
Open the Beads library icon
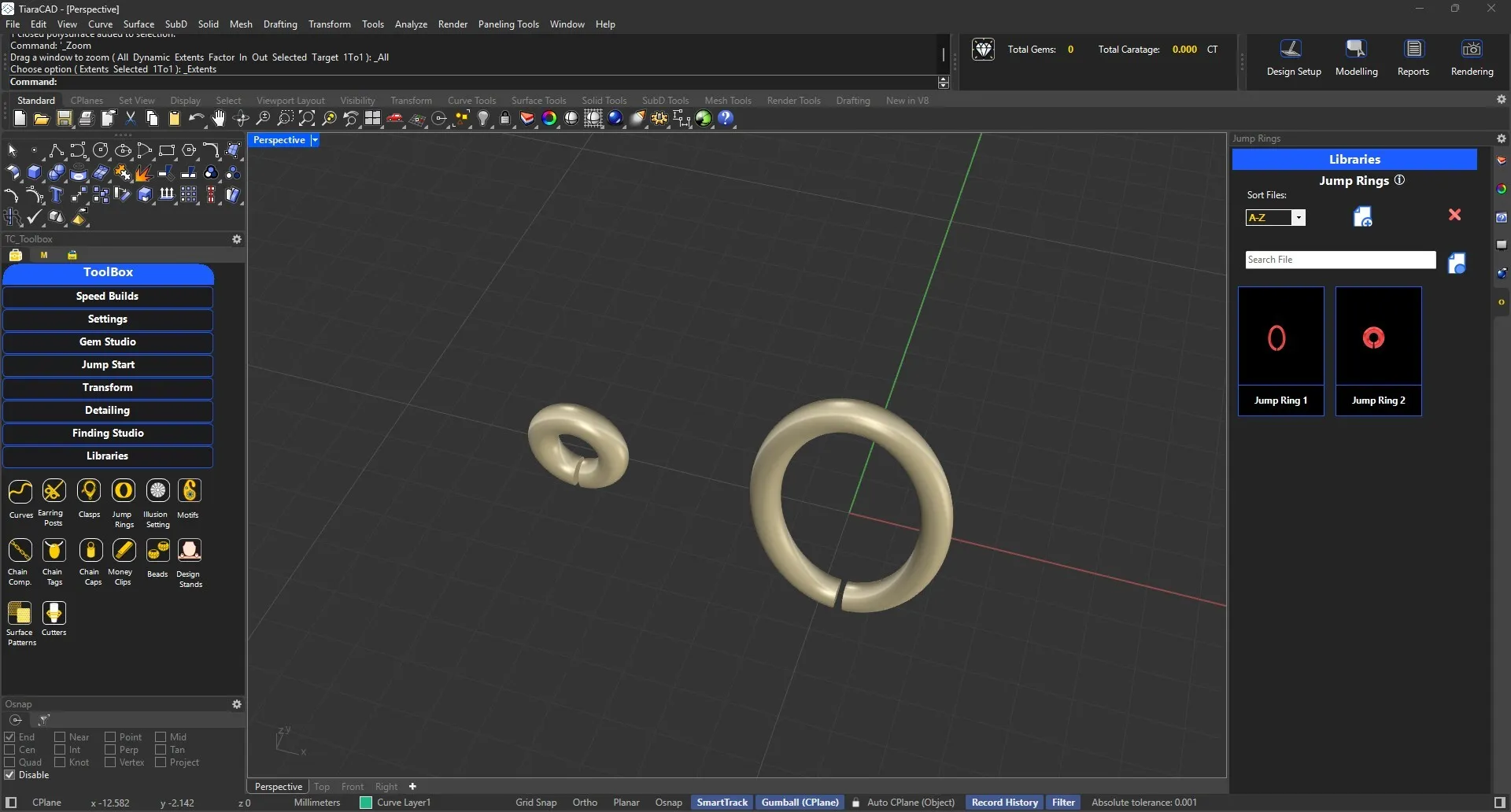pos(157,551)
